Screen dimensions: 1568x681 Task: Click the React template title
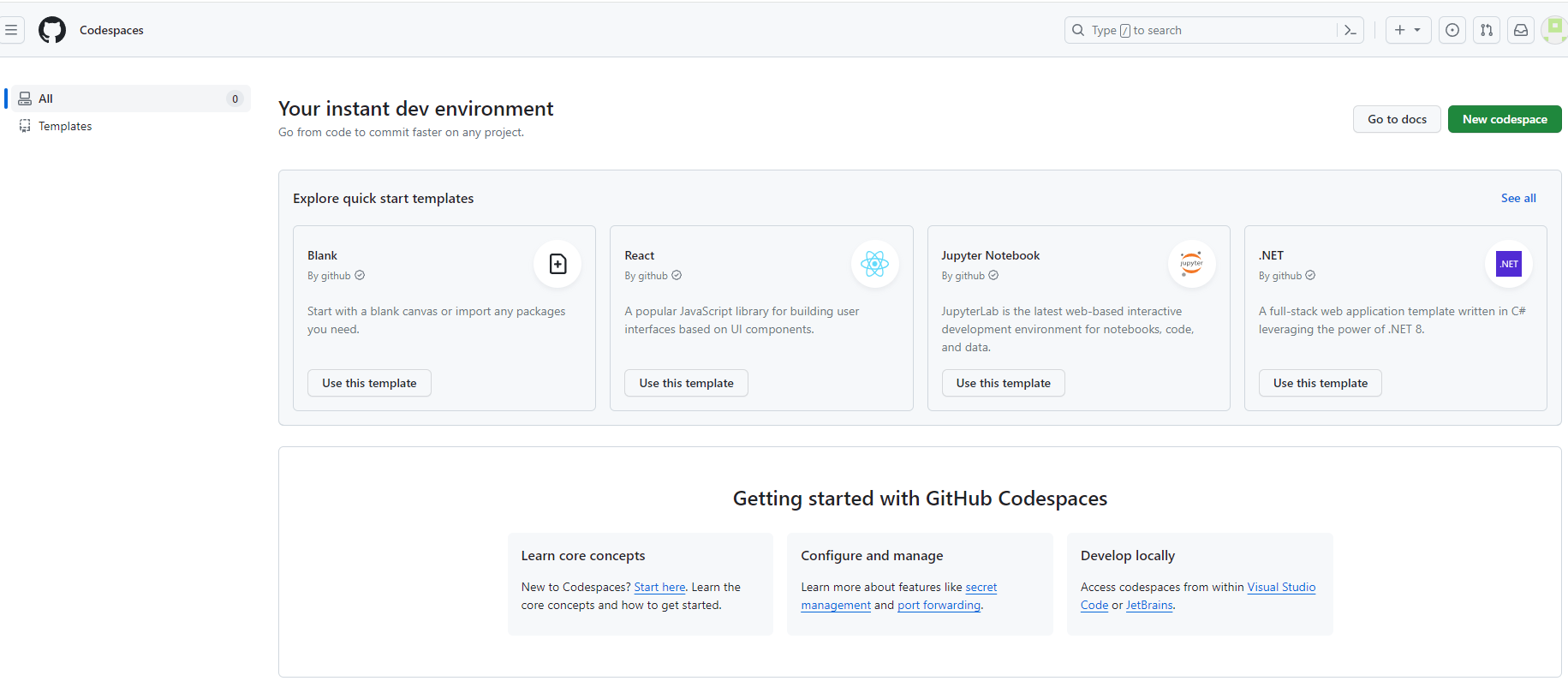point(639,255)
